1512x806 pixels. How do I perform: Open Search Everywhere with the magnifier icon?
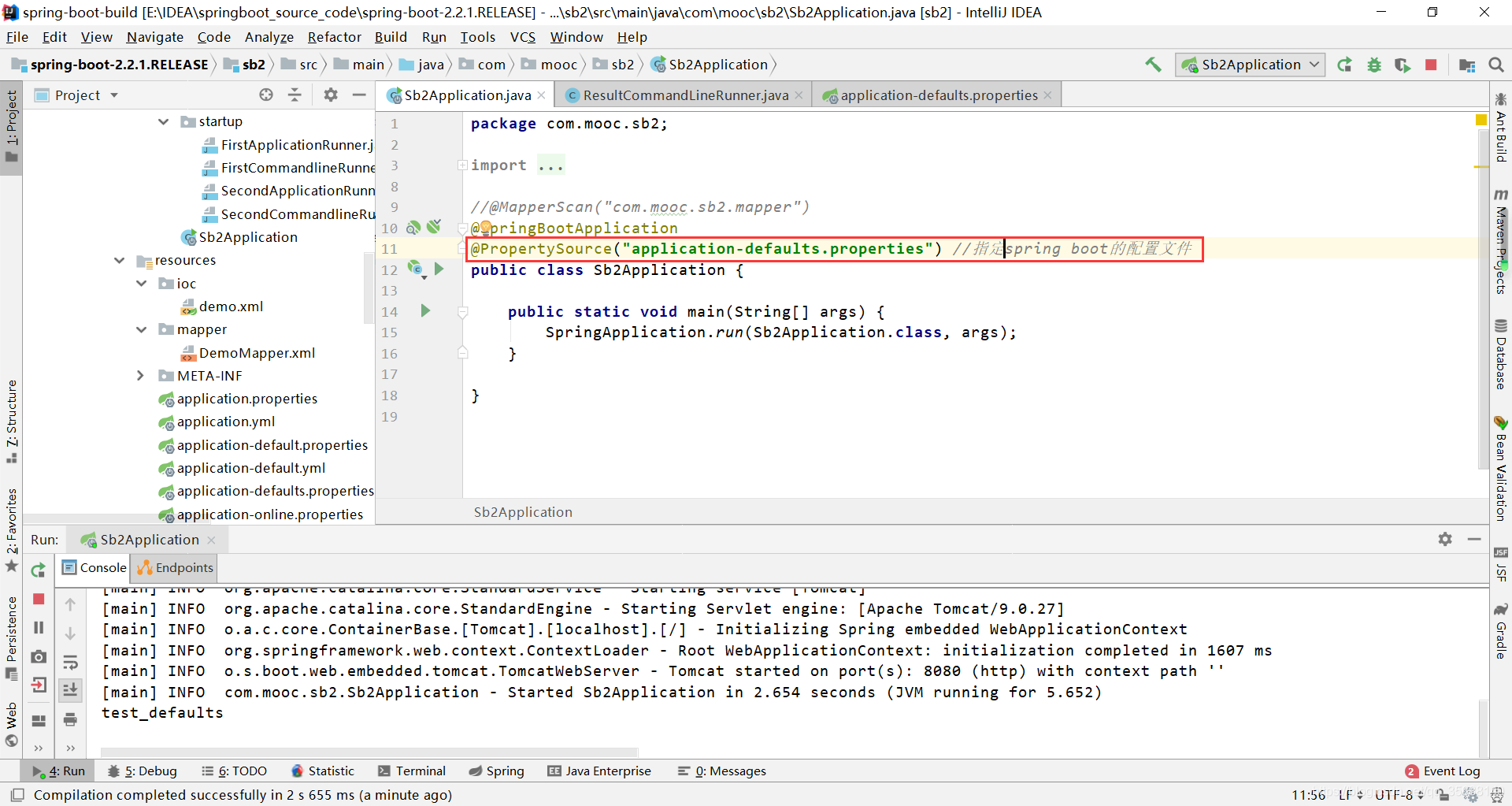click(1496, 65)
